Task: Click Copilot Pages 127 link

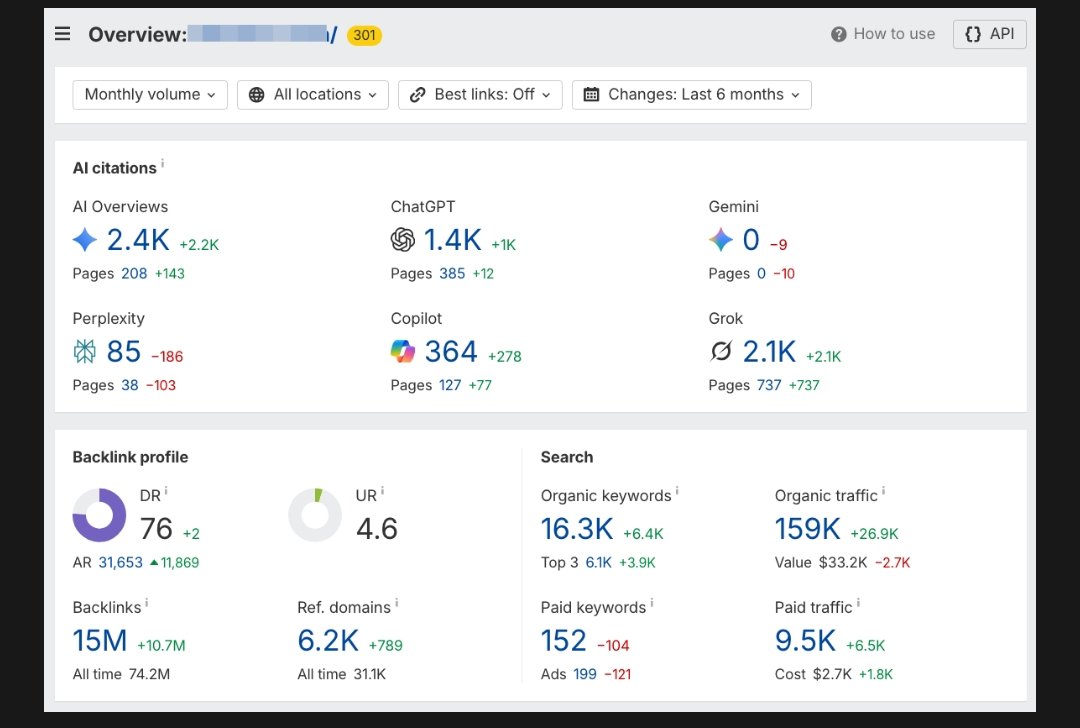Action: point(450,385)
